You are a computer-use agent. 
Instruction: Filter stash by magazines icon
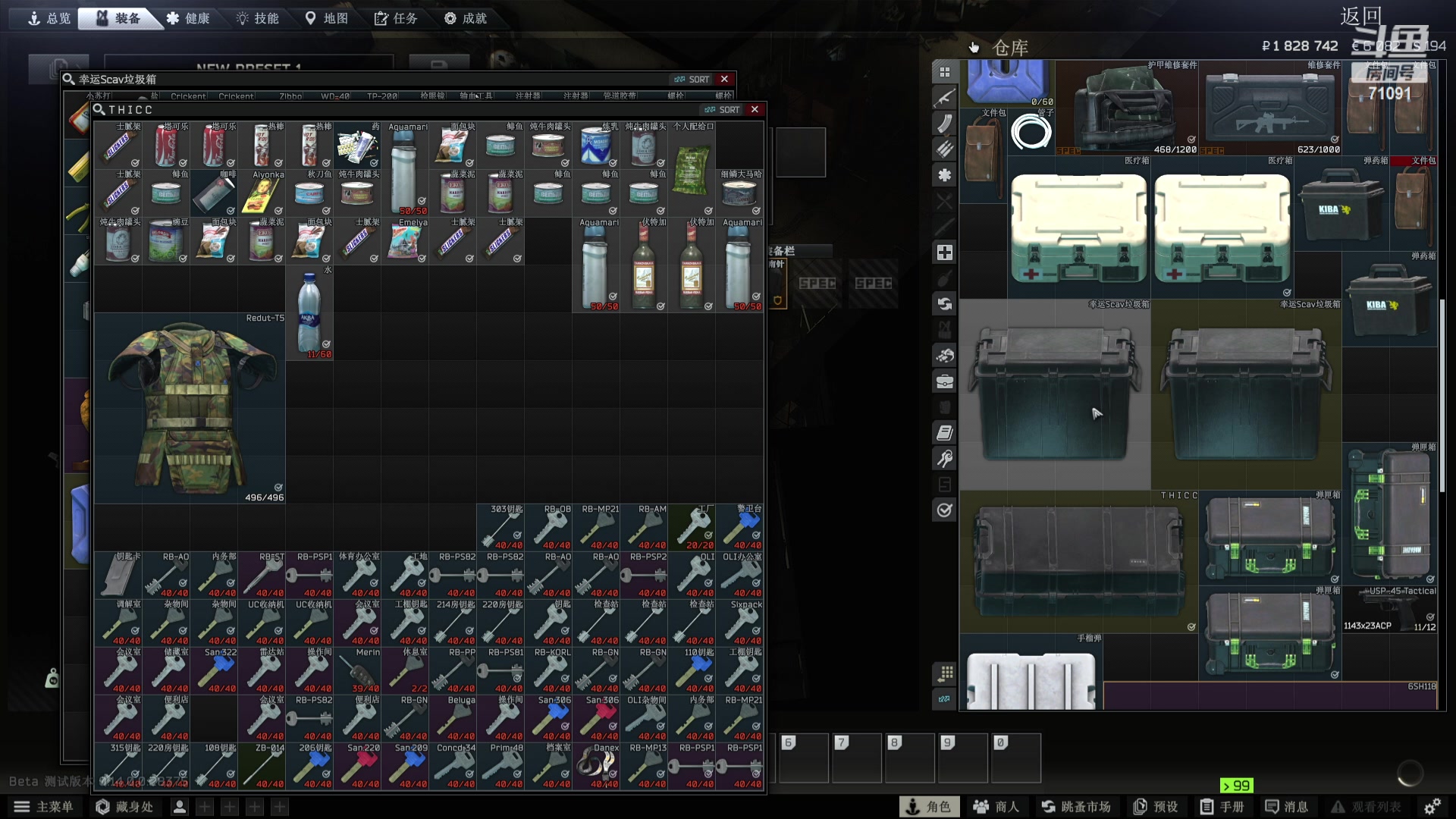click(944, 124)
